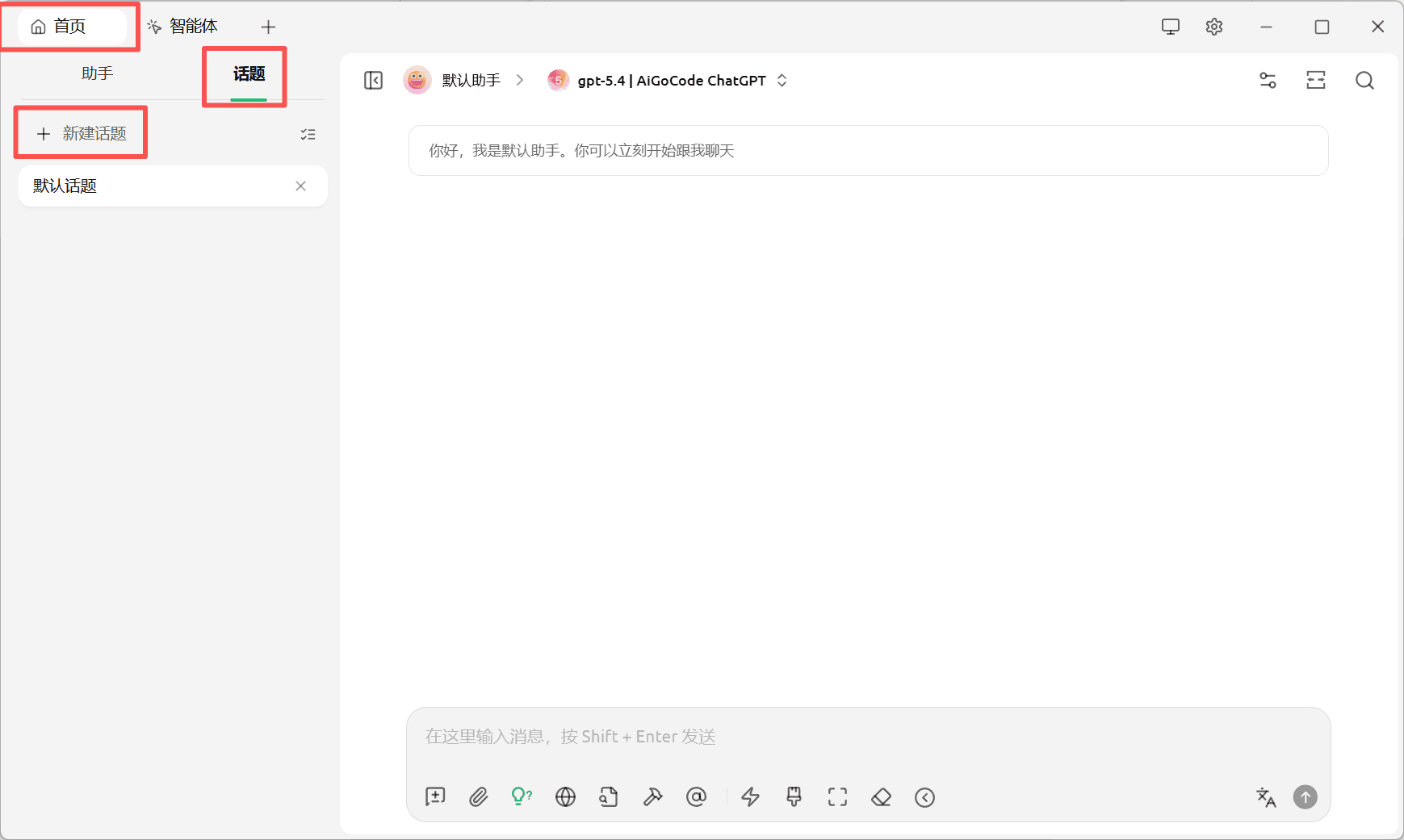1404x840 pixels.
Task: Click the translate icon in input box
Action: (x=1266, y=797)
